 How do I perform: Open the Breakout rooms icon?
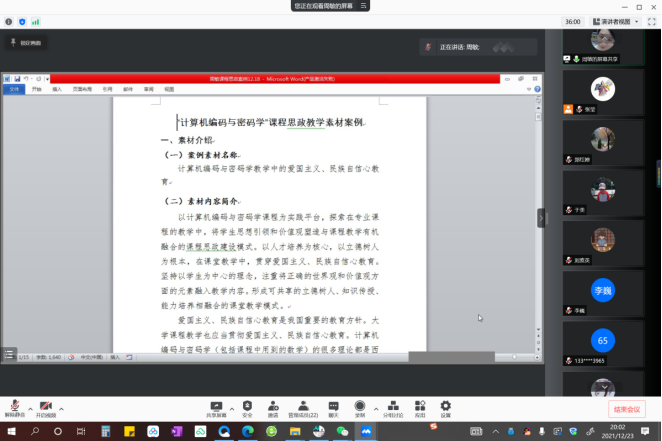(x=393, y=408)
